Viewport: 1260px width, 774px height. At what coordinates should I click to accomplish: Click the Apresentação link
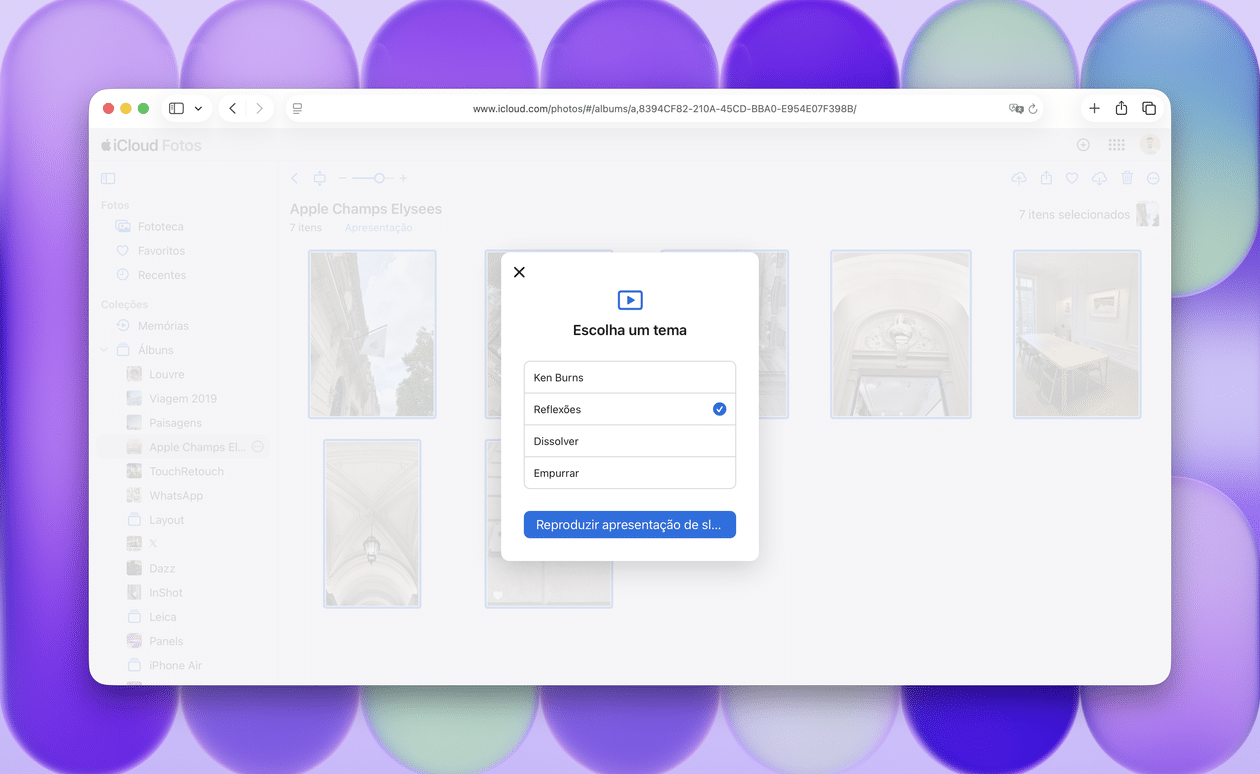[x=379, y=228]
